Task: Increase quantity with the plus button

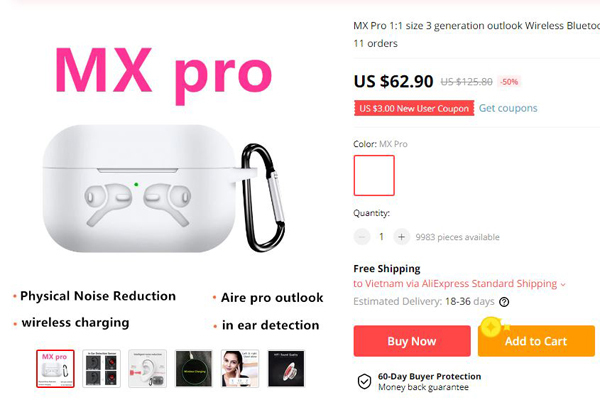Action: click(401, 237)
